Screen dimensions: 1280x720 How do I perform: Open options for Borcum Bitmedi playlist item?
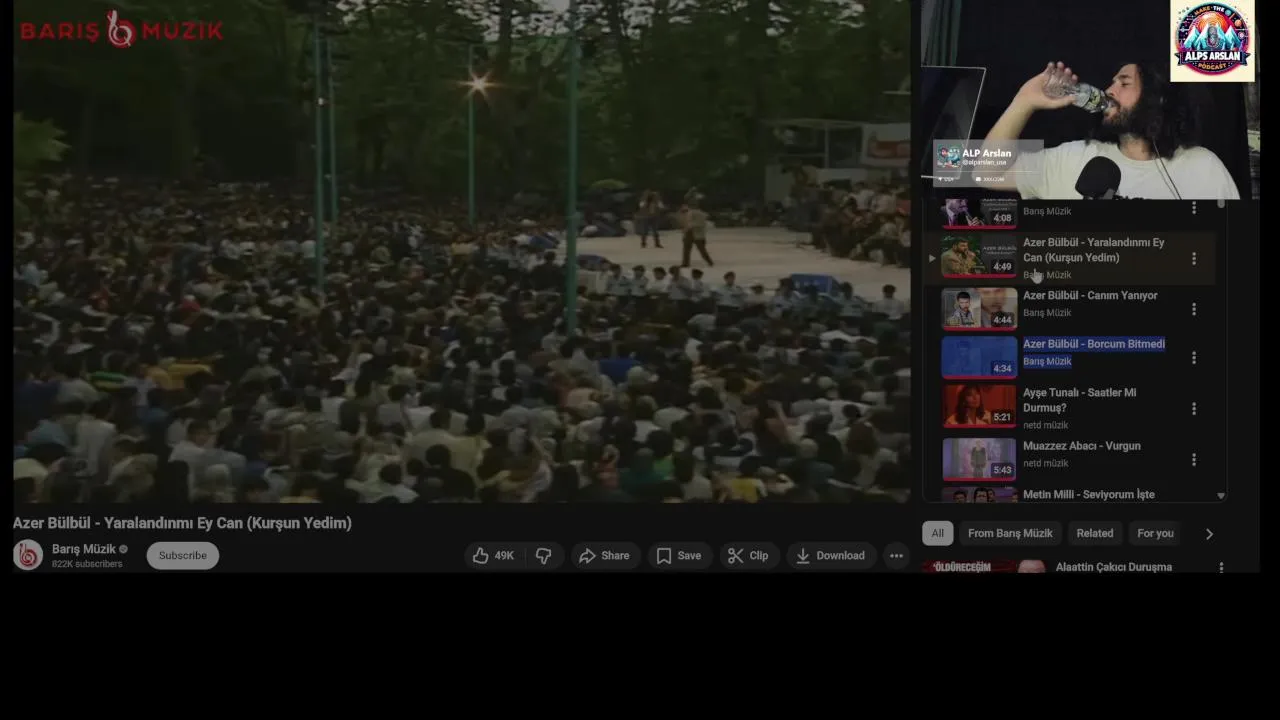[x=1193, y=358]
